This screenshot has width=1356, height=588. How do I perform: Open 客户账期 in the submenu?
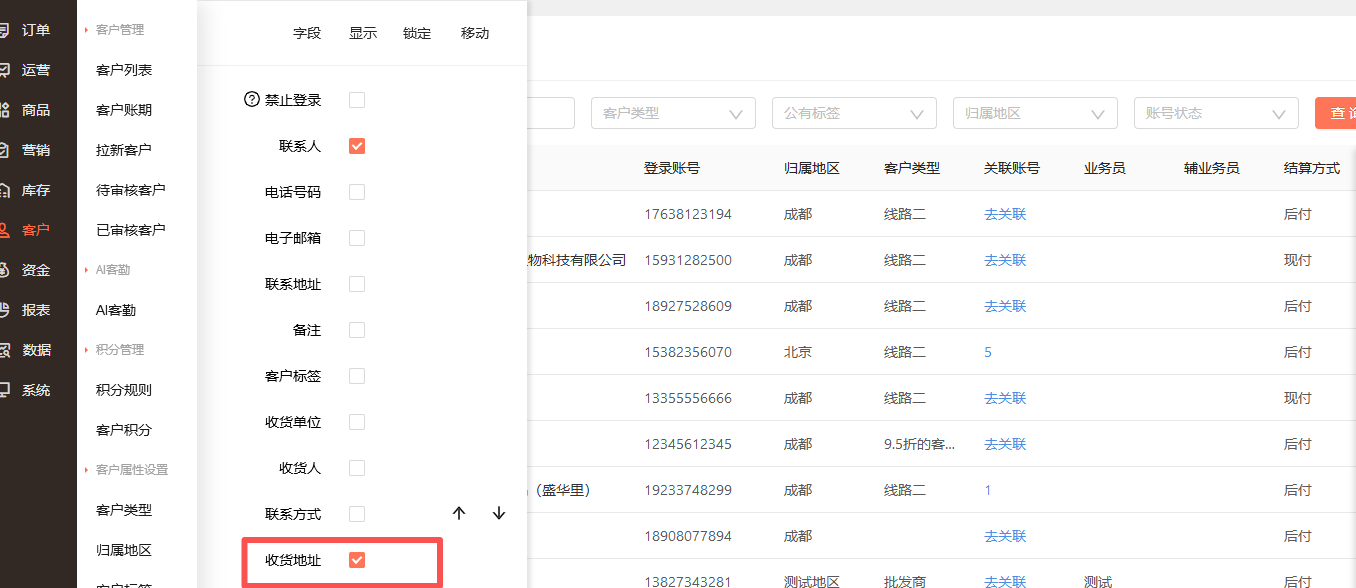[x=124, y=110]
